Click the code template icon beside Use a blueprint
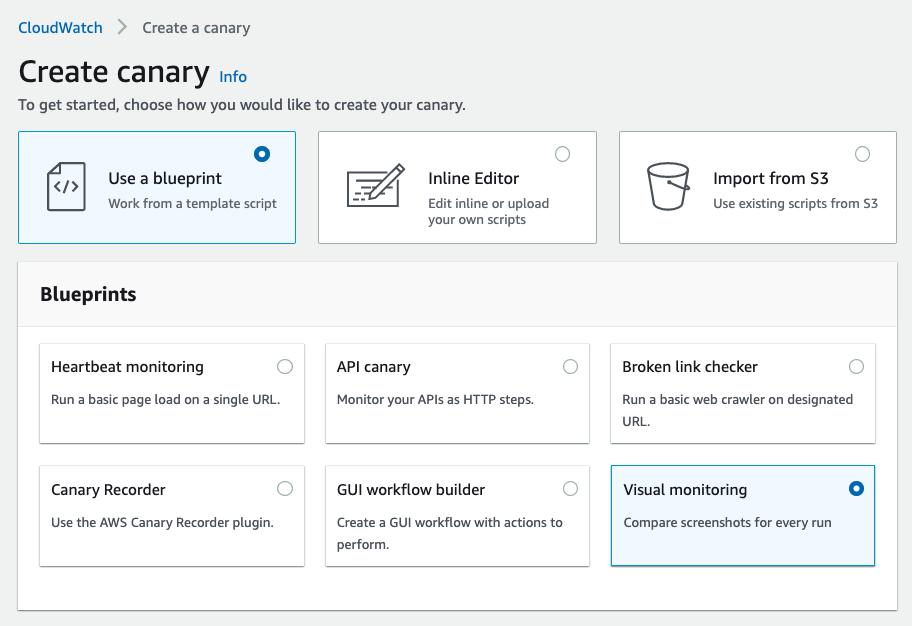Image resolution: width=912 pixels, height=626 pixels. pyautogui.click(x=65, y=186)
